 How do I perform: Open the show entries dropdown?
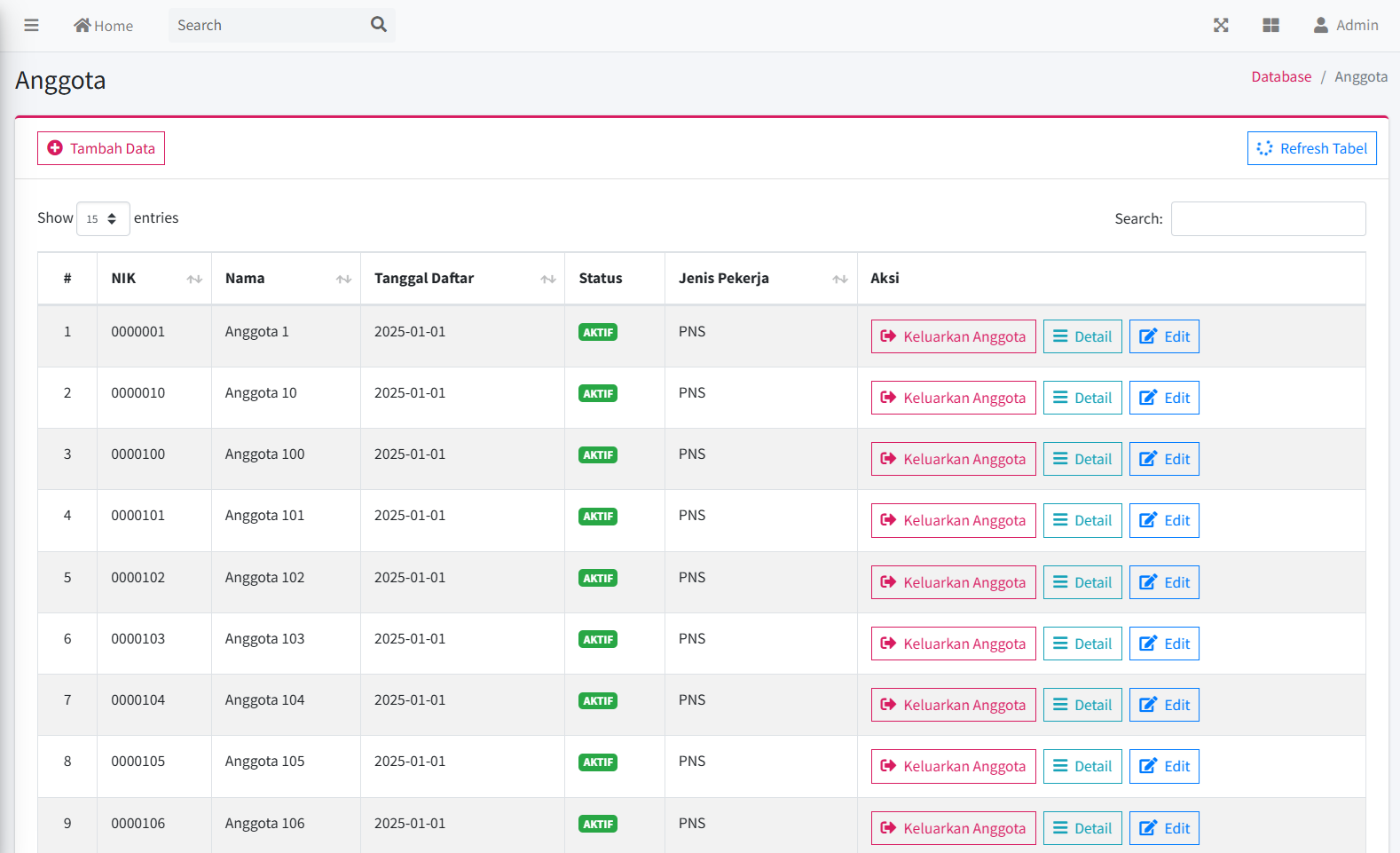click(x=103, y=218)
